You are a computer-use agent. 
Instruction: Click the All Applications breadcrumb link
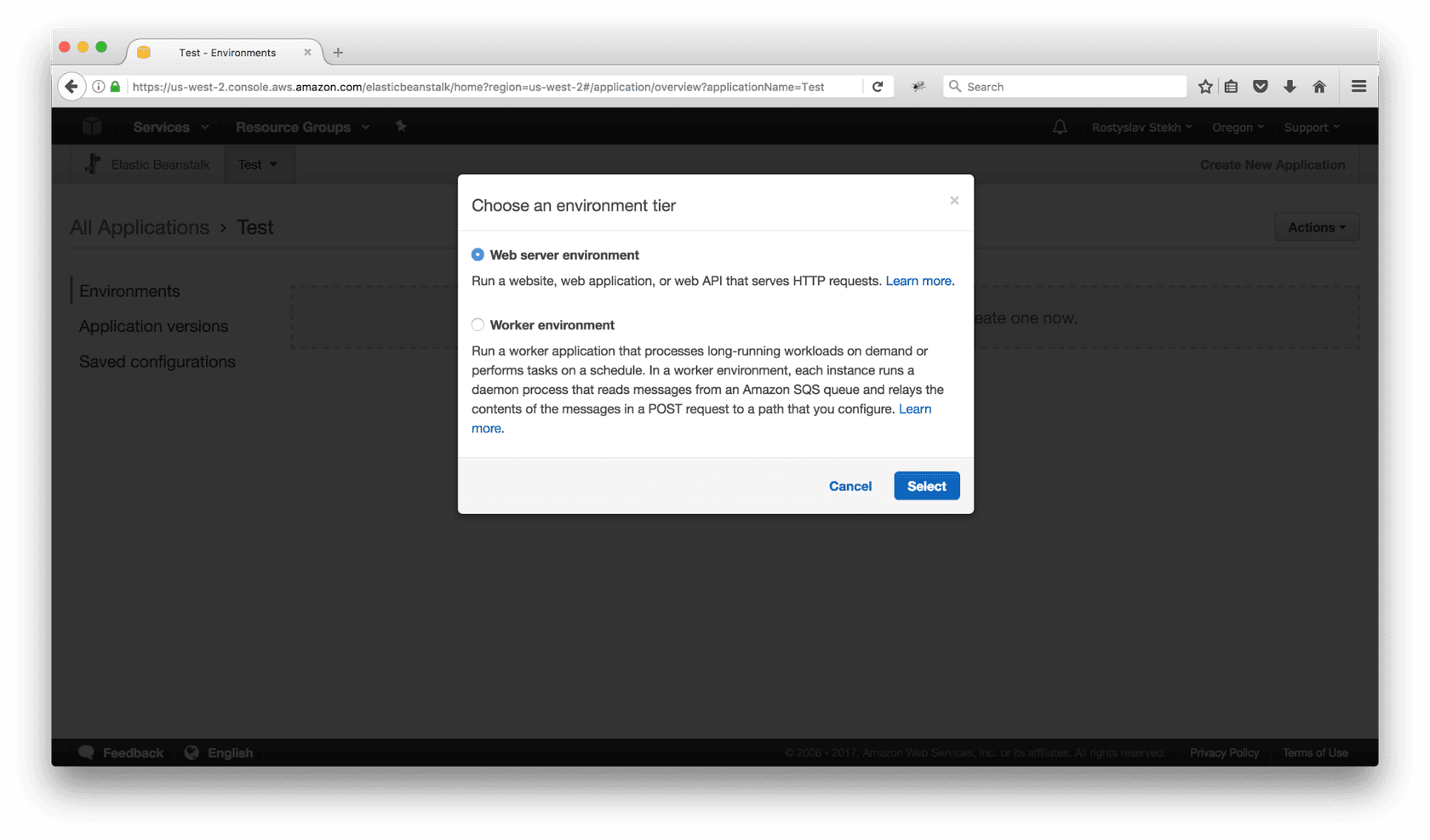tap(140, 227)
